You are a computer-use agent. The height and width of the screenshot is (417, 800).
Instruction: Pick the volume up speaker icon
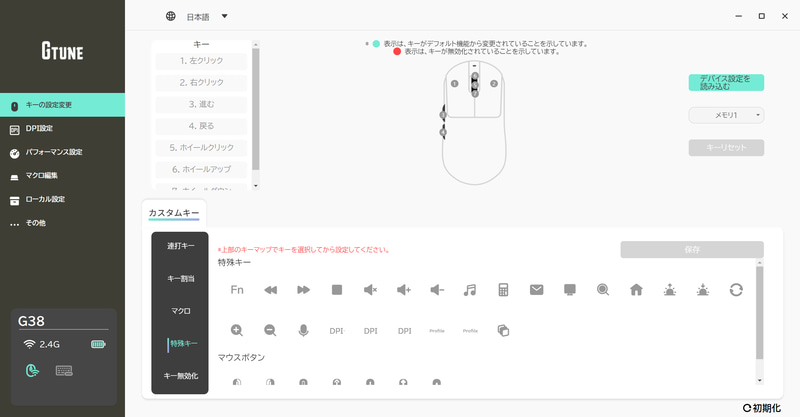404,290
